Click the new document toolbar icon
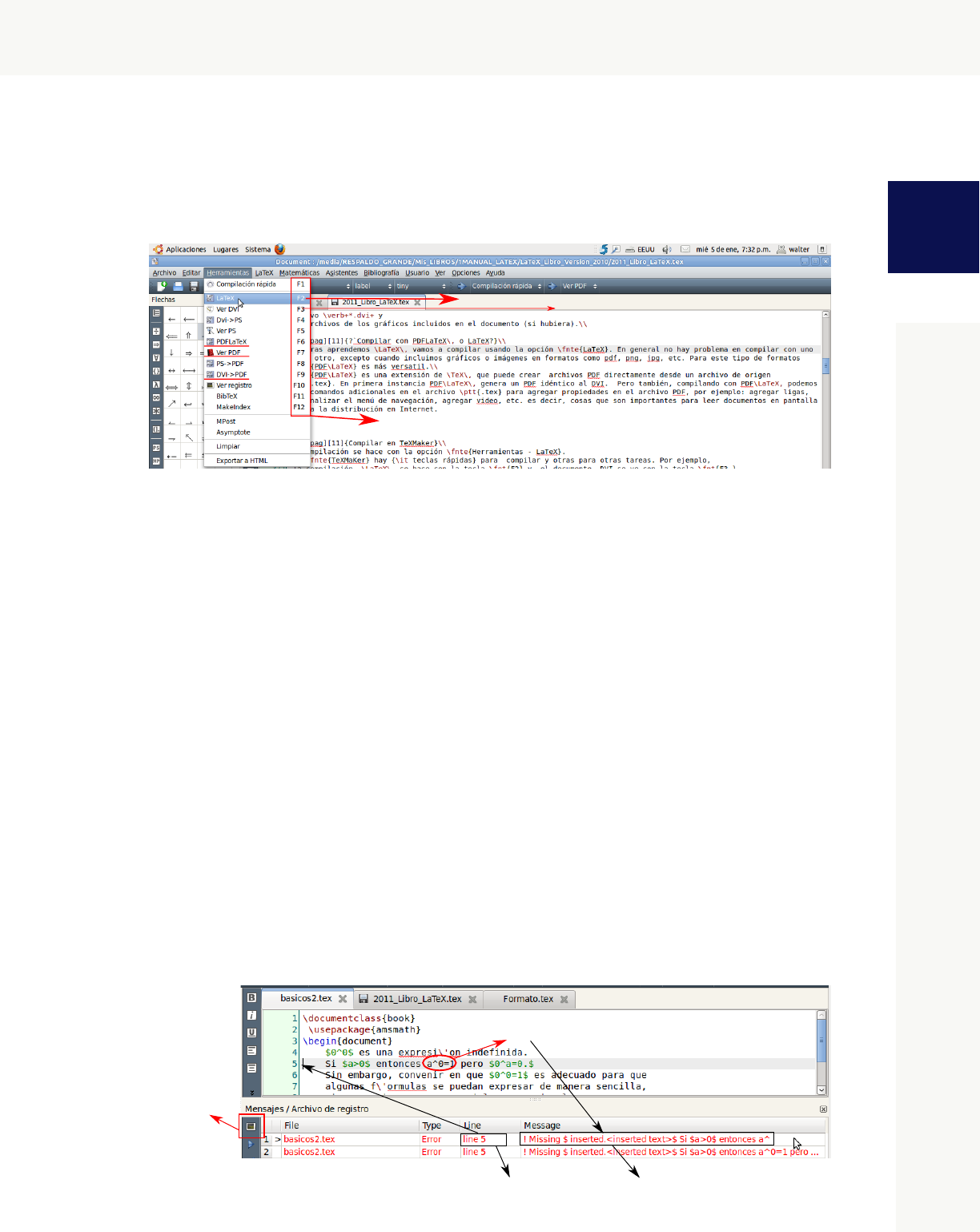The width and height of the screenshot is (980, 1232). 161,286
